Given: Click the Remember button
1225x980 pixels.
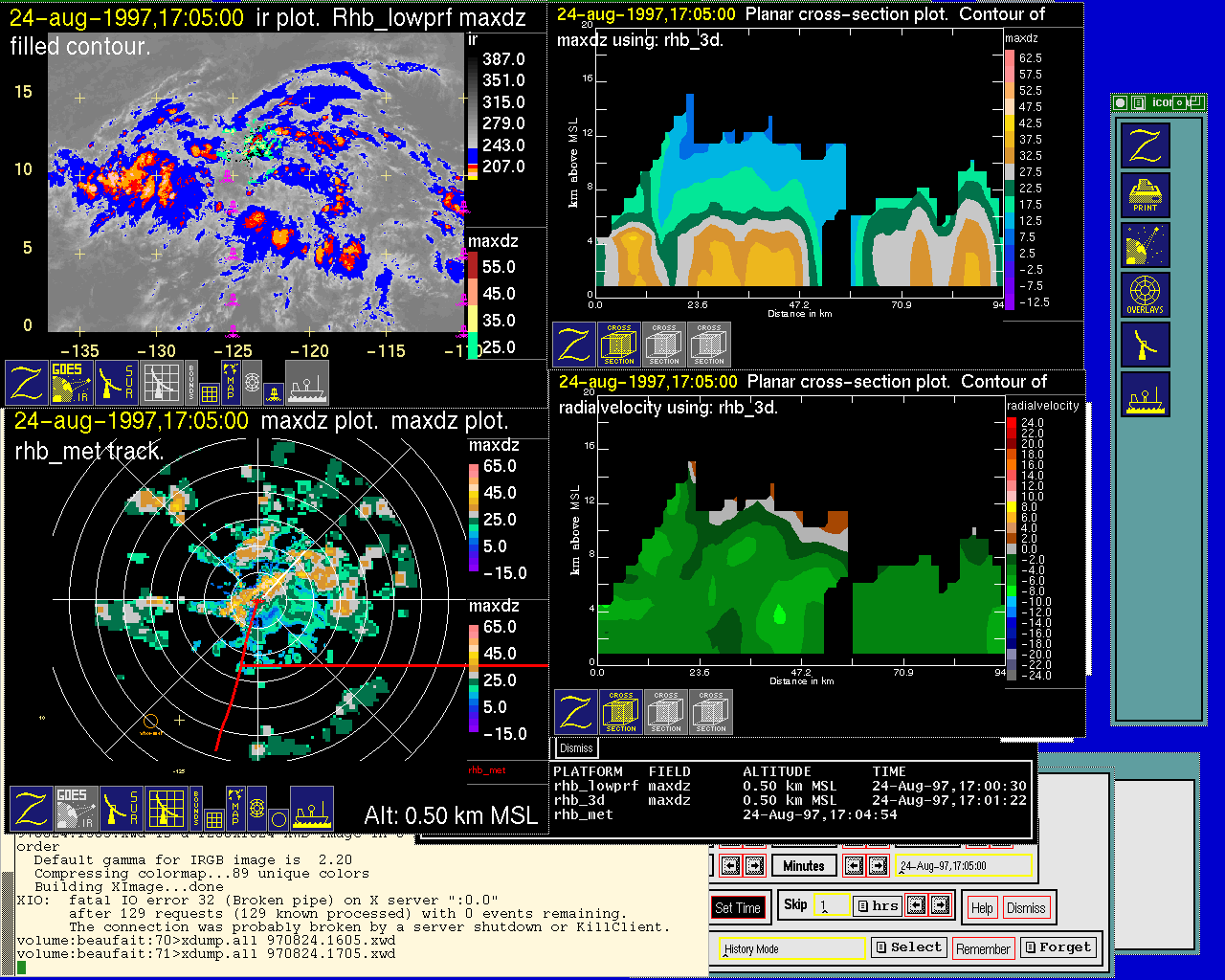Looking at the screenshot, I should [983, 948].
